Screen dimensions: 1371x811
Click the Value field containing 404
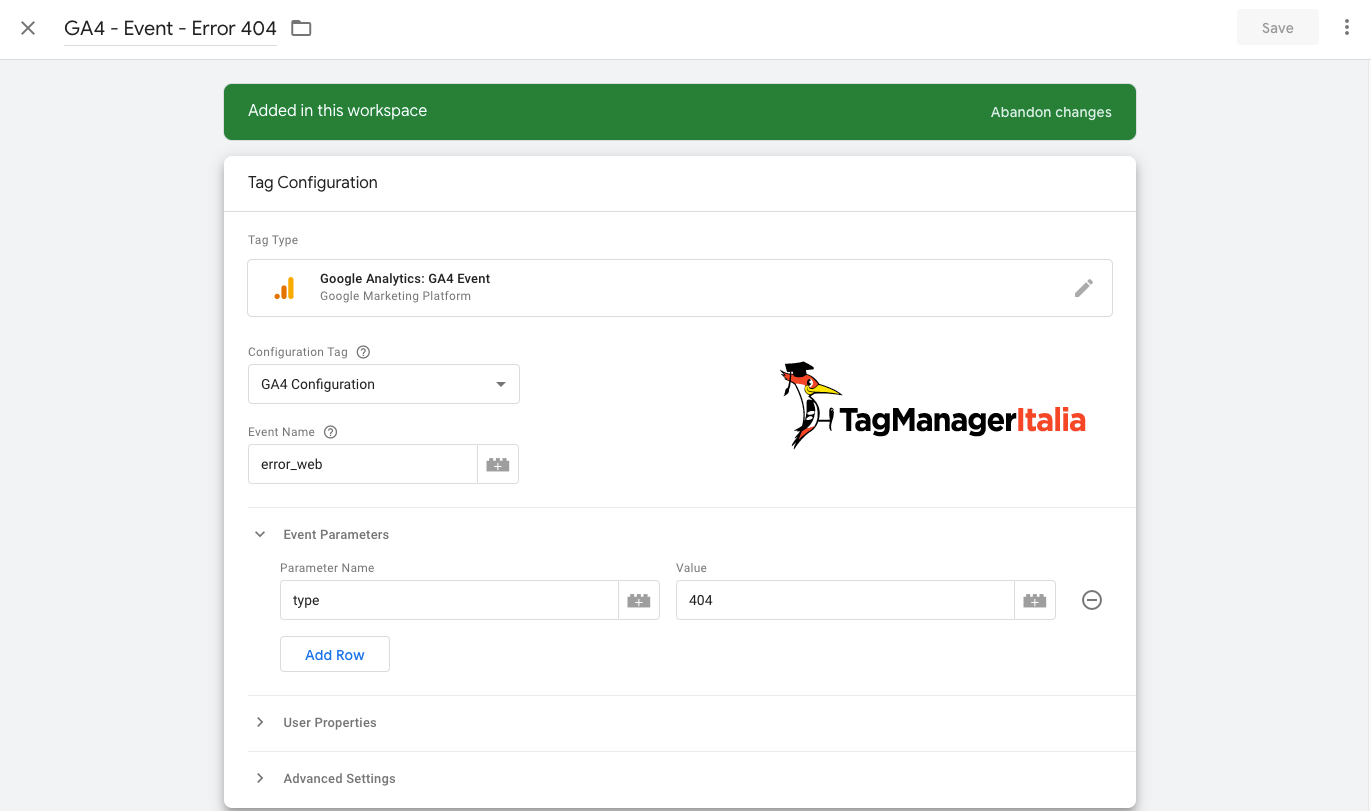click(845, 600)
